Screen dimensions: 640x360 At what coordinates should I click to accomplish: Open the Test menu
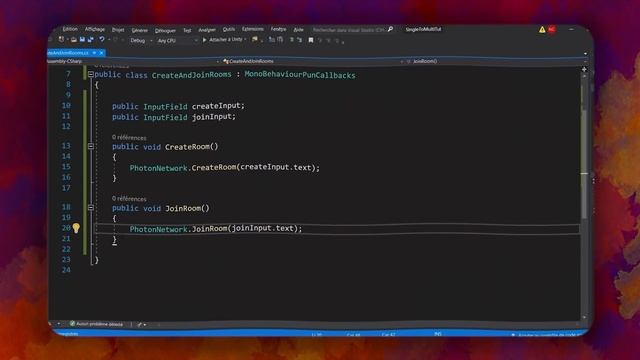(187, 31)
